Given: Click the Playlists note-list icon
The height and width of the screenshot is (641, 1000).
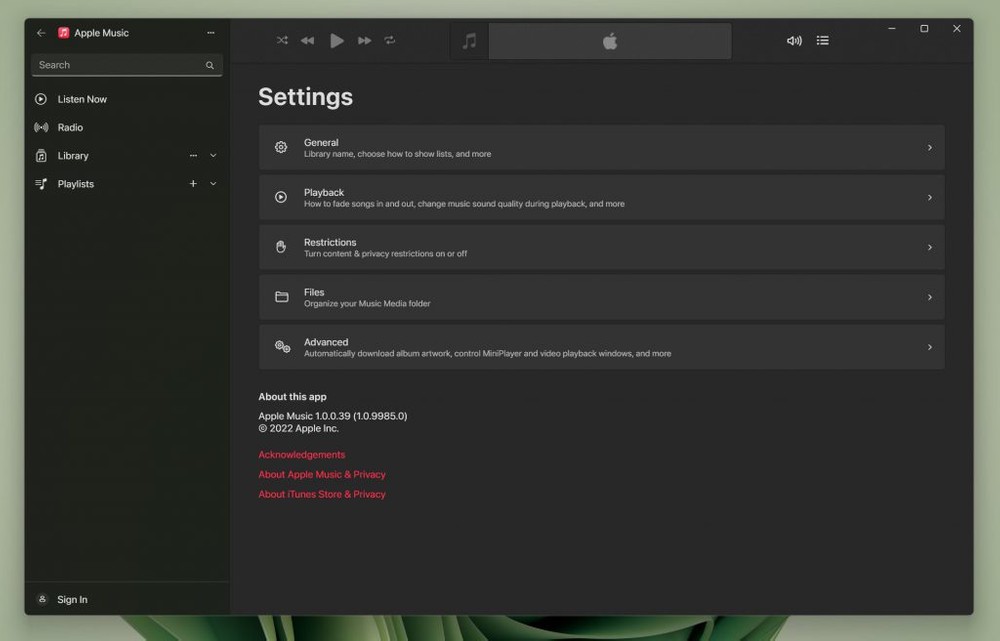Looking at the screenshot, I should pyautogui.click(x=41, y=184).
